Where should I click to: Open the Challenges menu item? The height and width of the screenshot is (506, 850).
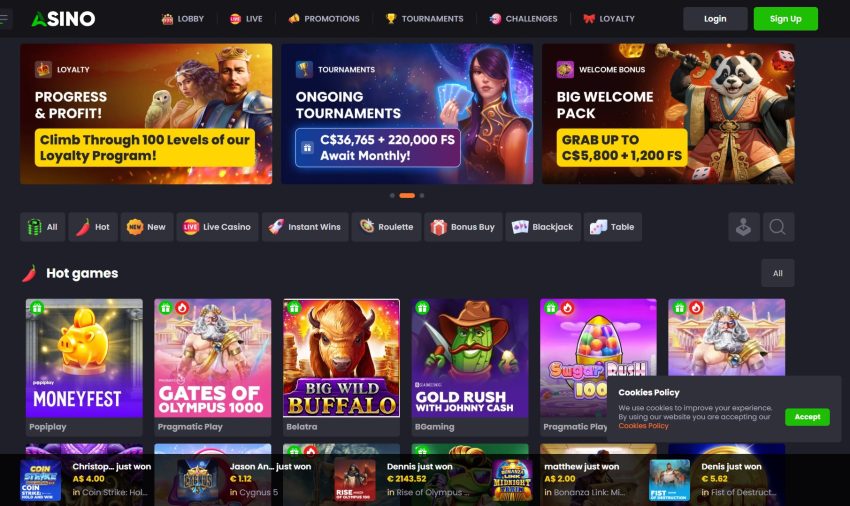coord(523,18)
